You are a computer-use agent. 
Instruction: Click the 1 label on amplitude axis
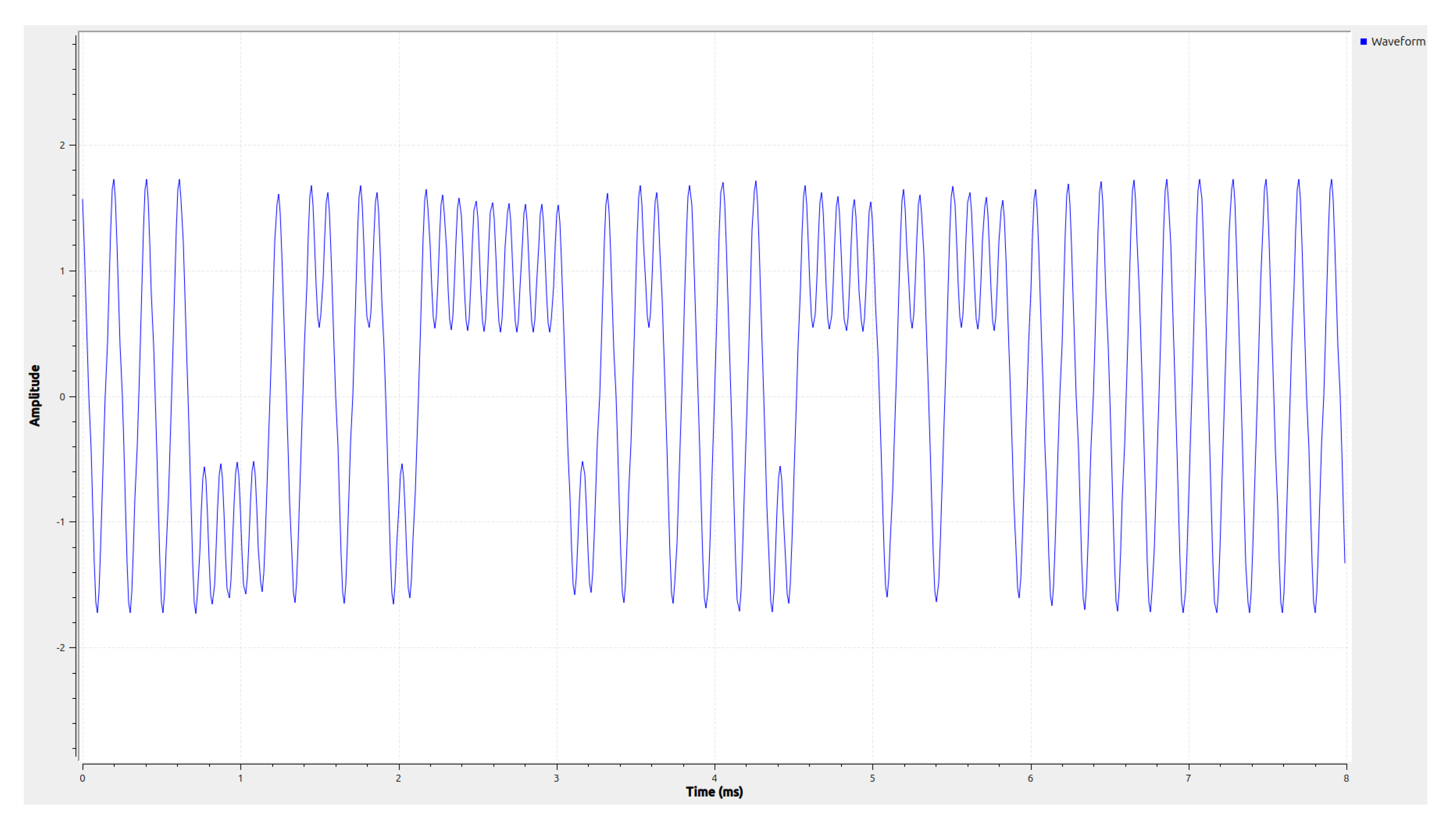tap(62, 271)
